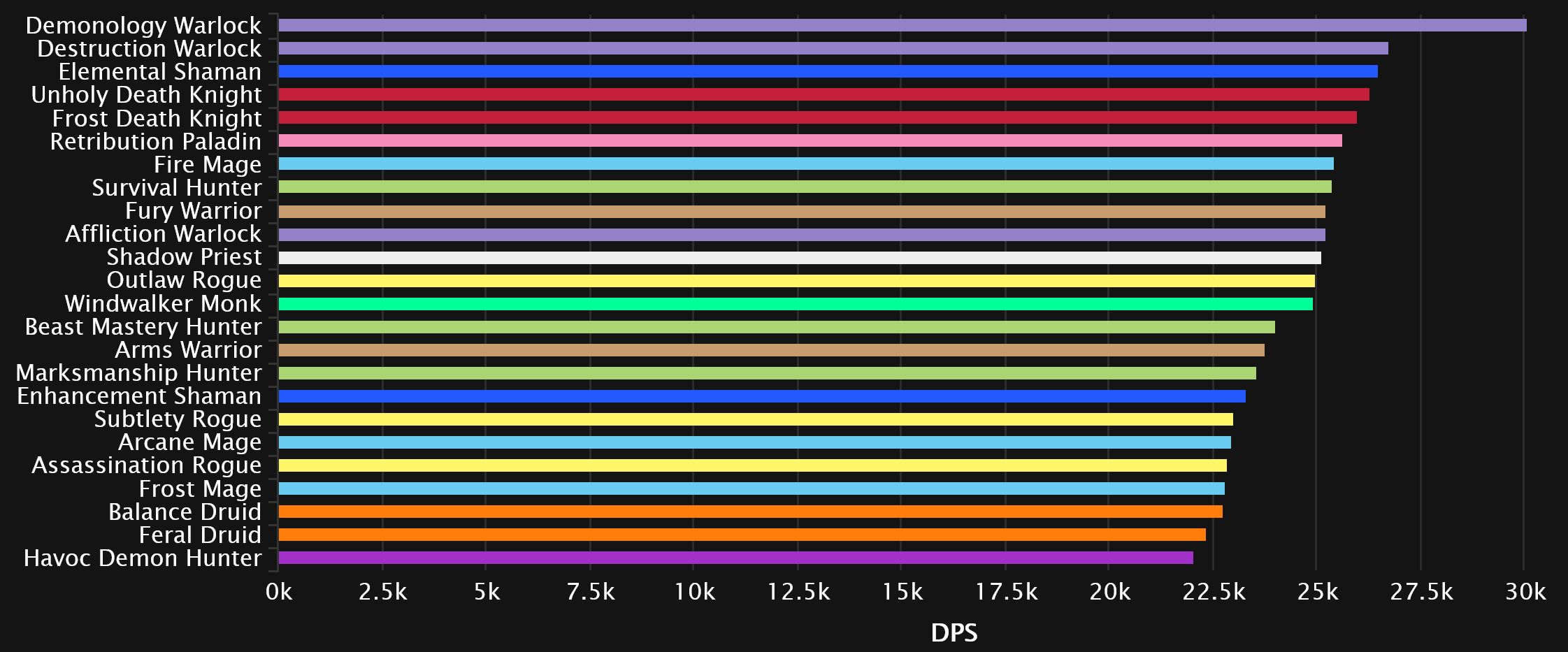Select the green Windwalker Monk bar

pos(795,304)
